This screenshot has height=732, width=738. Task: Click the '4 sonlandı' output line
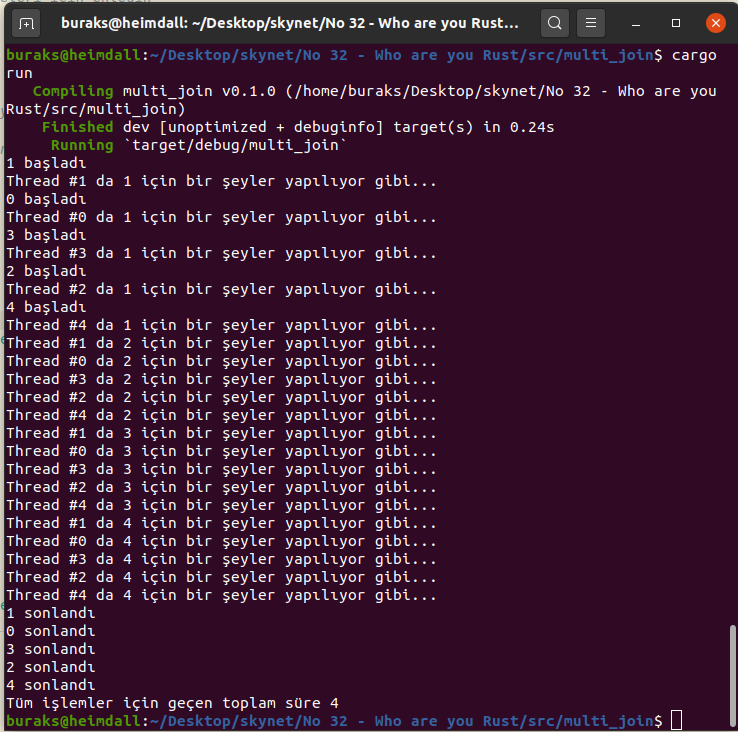tap(50, 685)
